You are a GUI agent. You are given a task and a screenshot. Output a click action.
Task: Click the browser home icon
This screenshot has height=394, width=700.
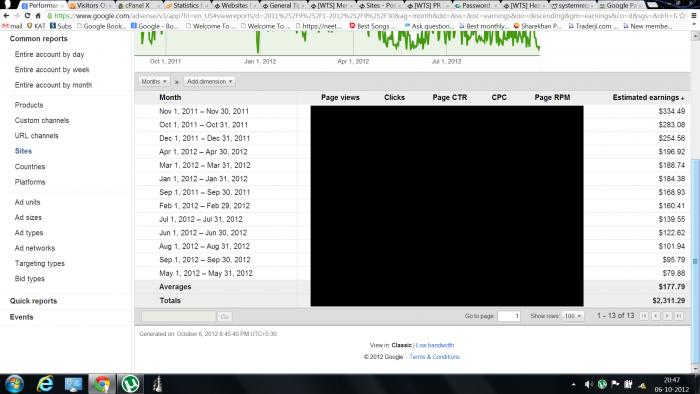38,16
